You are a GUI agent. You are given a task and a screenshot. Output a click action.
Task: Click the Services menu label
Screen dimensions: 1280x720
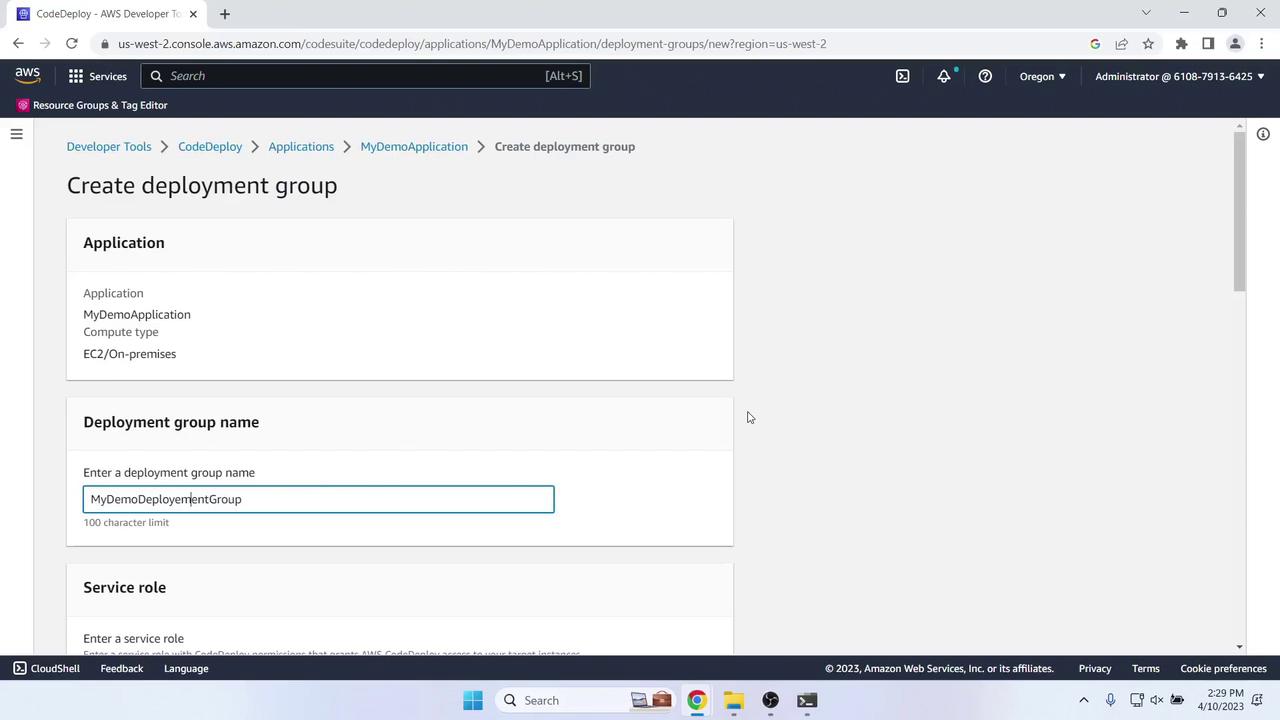[x=108, y=76]
